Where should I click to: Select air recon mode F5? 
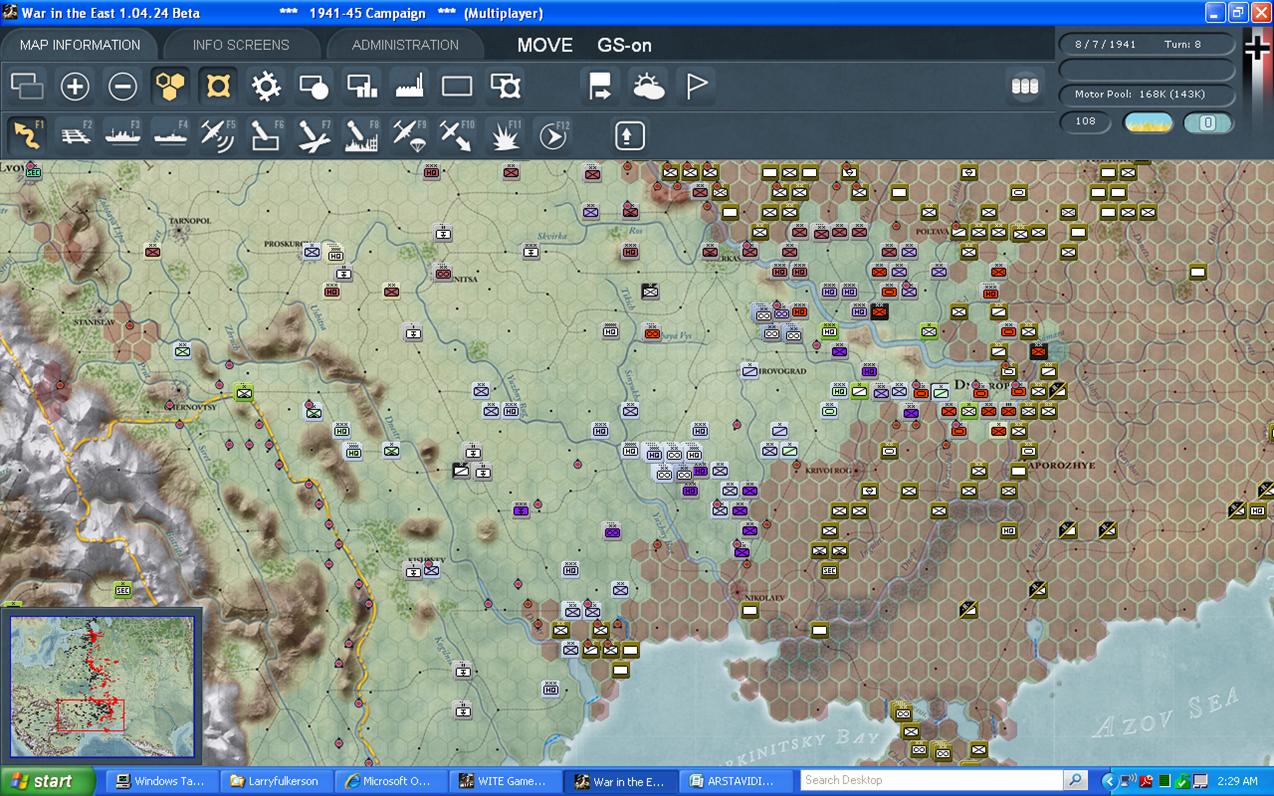pyautogui.click(x=218, y=135)
